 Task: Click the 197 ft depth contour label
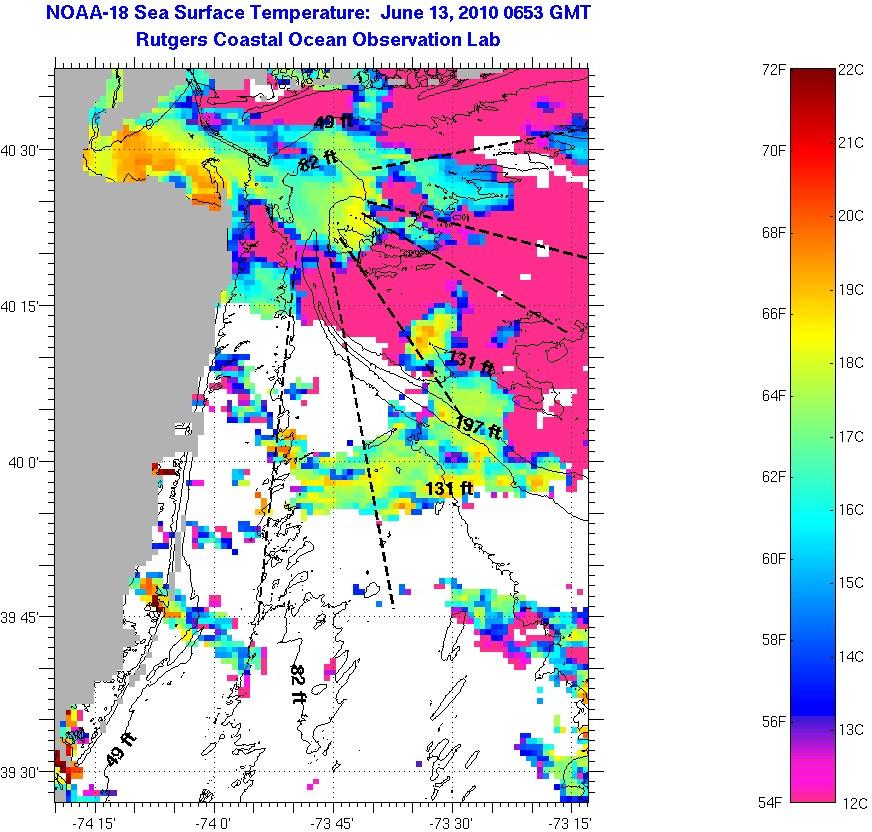pyautogui.click(x=479, y=427)
